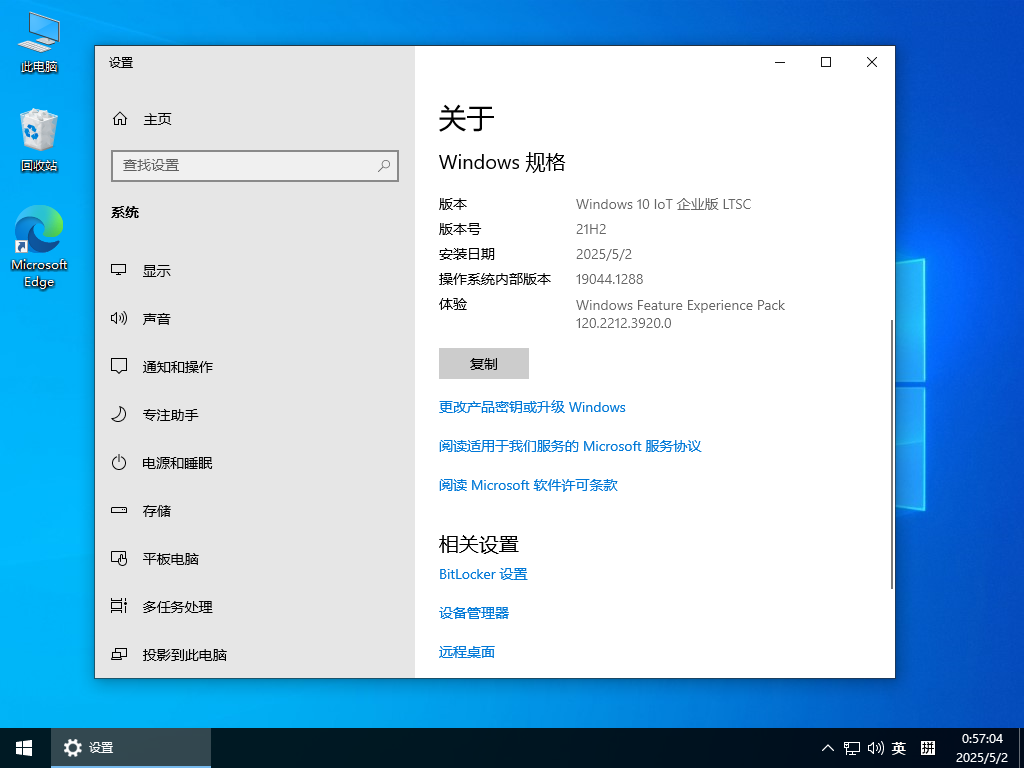Click inside the Find a setting search box
The height and width of the screenshot is (768, 1024).
(245, 166)
